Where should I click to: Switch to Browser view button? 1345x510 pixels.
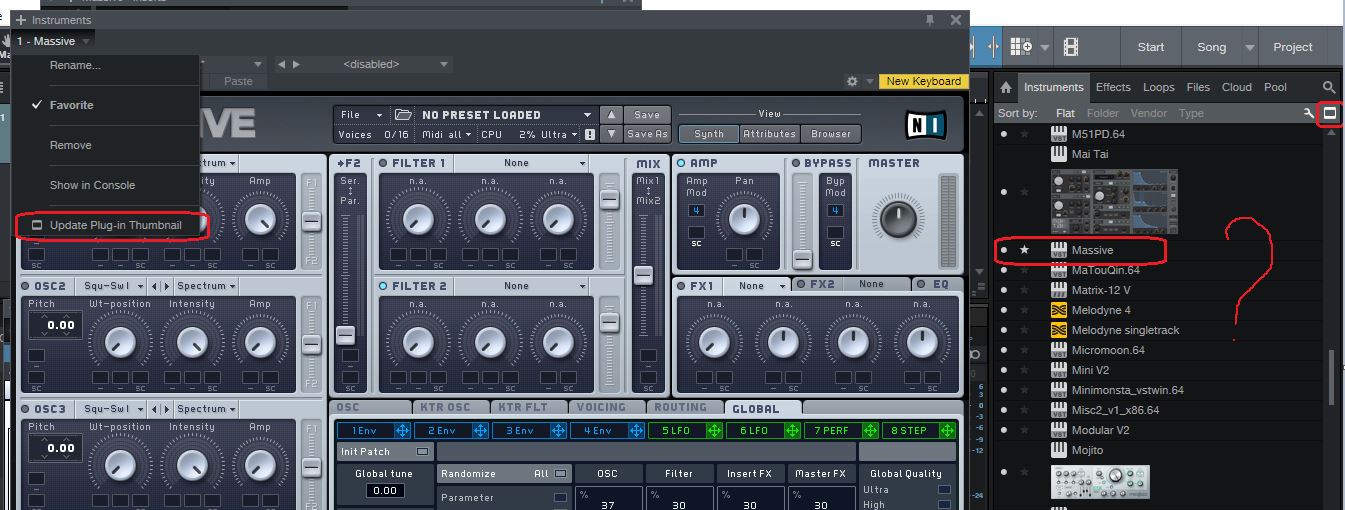click(831, 134)
